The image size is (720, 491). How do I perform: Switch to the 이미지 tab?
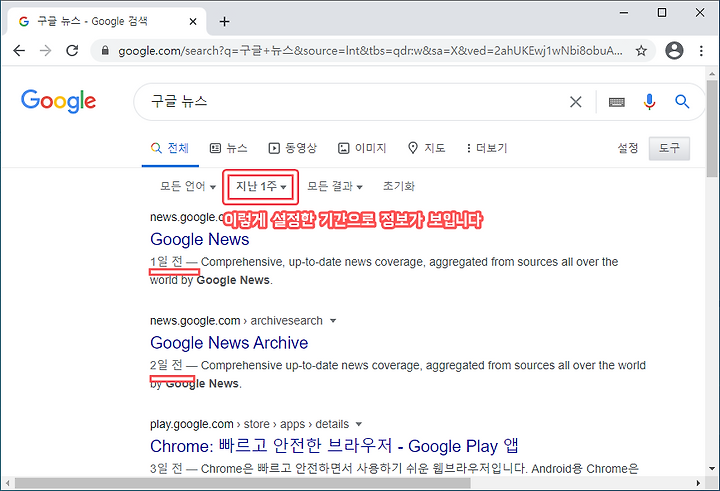coord(362,148)
